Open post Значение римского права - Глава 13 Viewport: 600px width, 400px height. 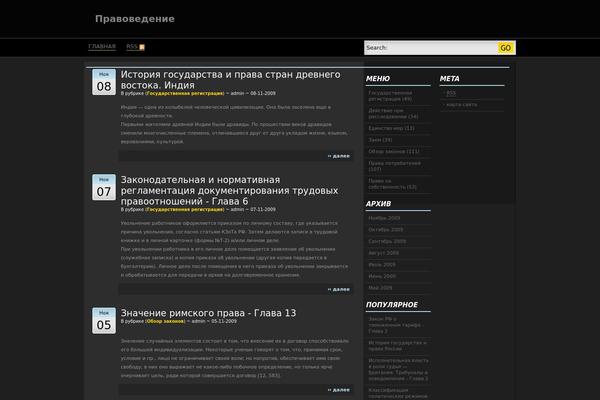click(x=208, y=313)
